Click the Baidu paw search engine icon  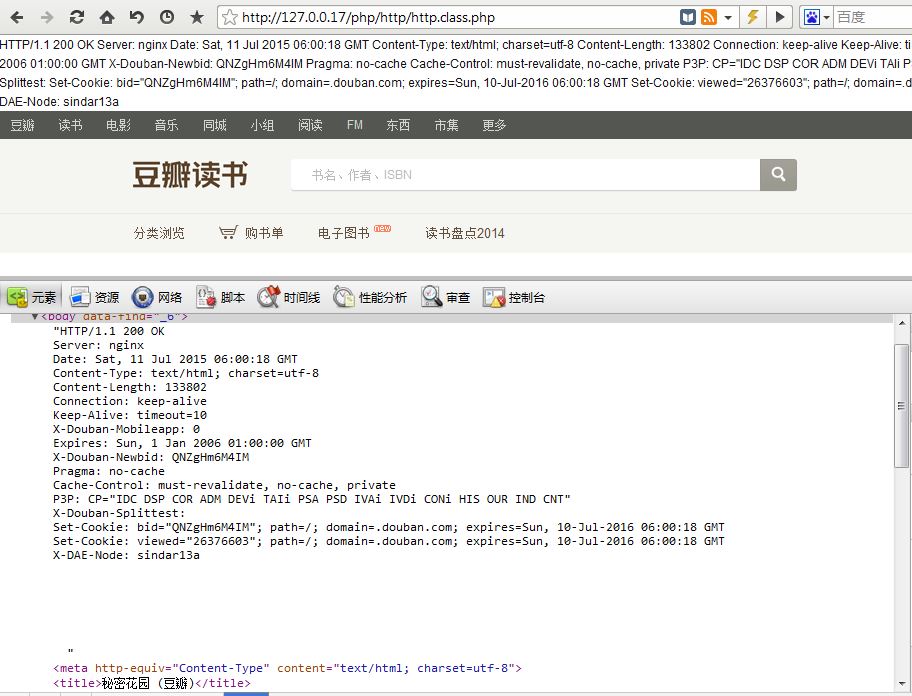tap(811, 17)
